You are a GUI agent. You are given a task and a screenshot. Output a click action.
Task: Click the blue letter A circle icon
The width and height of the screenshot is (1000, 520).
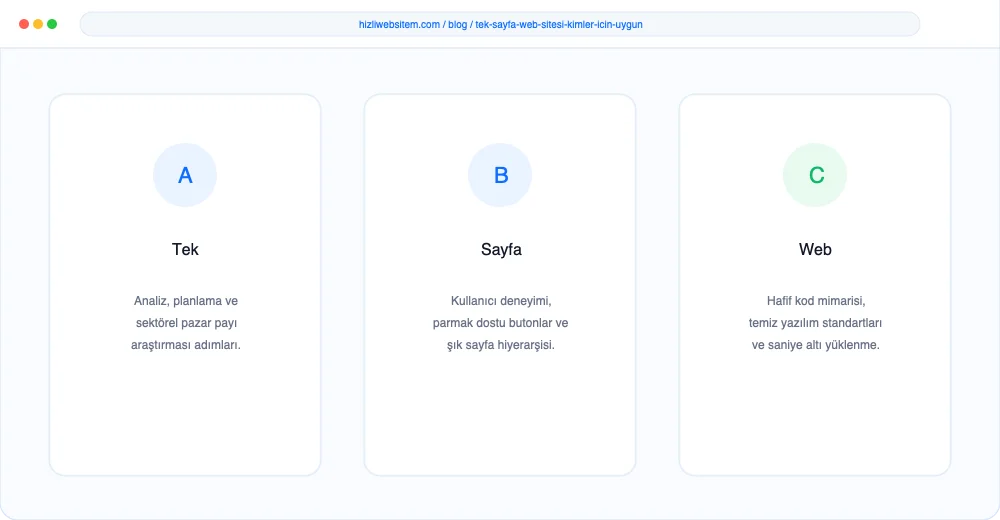[x=185, y=175]
